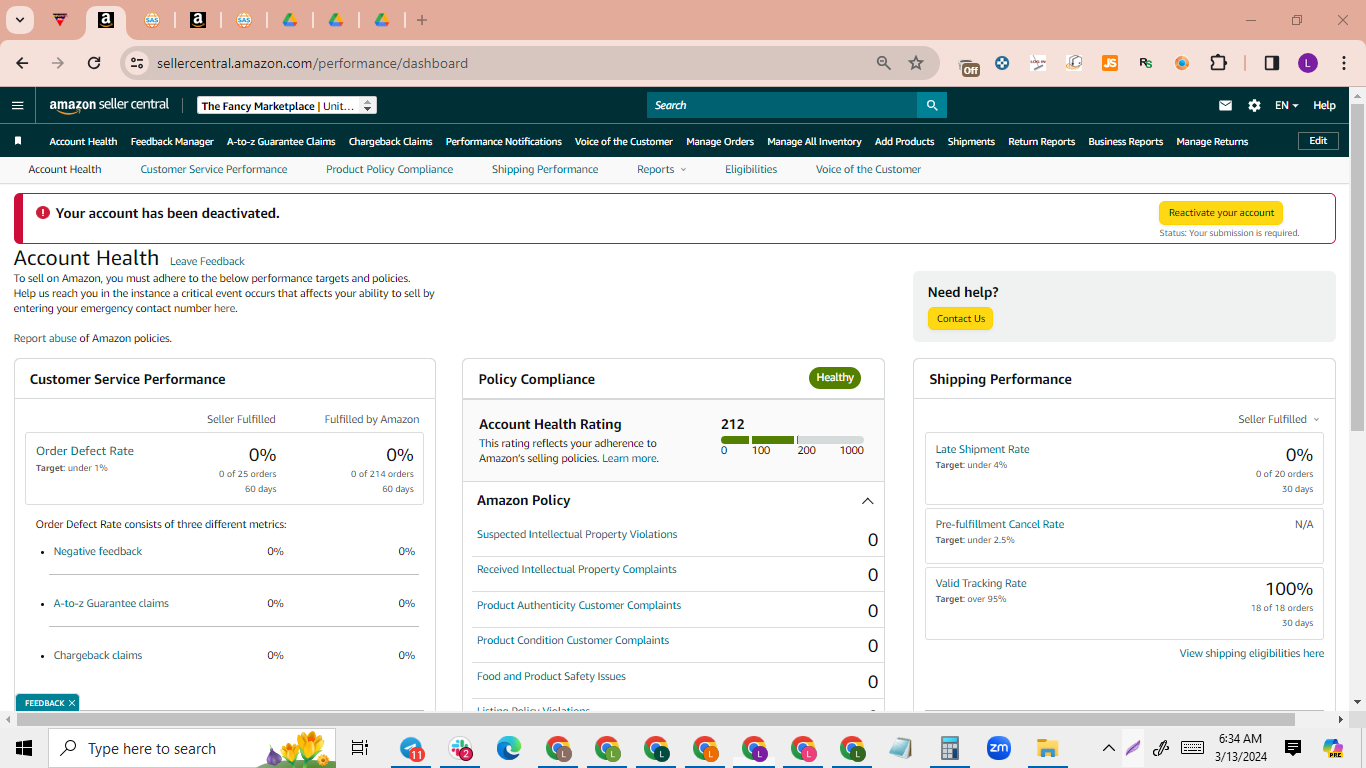
Task: Open the Late Shipment Rate link
Action: [982, 449]
